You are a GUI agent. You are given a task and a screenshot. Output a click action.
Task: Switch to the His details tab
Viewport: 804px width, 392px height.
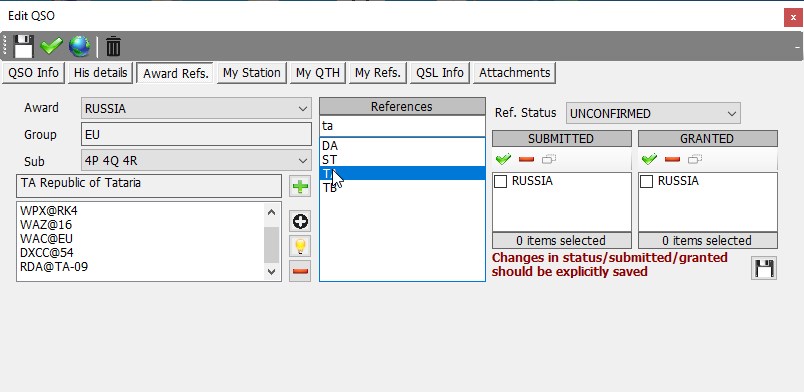pos(100,73)
